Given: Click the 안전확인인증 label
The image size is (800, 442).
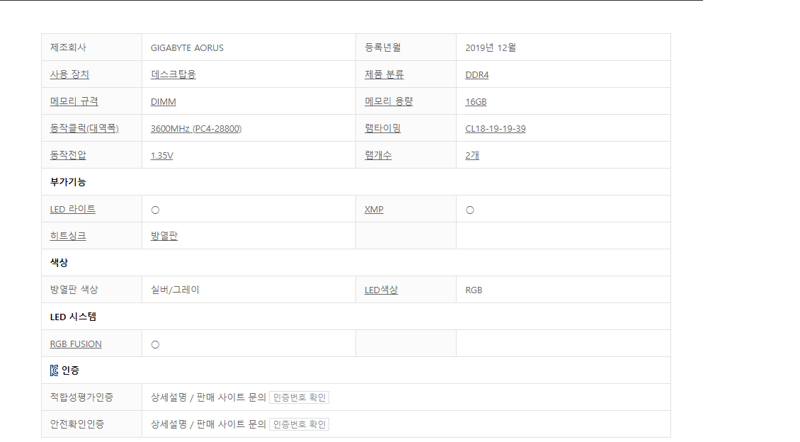Looking at the screenshot, I should point(77,424).
